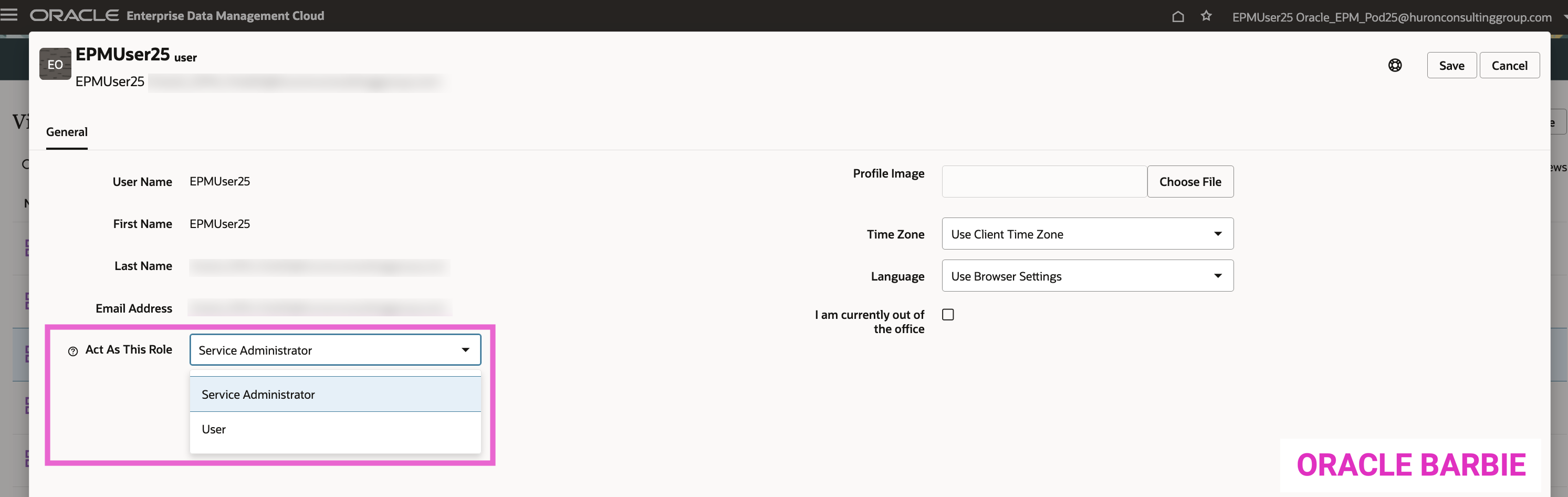The width and height of the screenshot is (1568, 497).
Task: Click Choose File for profile image
Action: [x=1189, y=182]
